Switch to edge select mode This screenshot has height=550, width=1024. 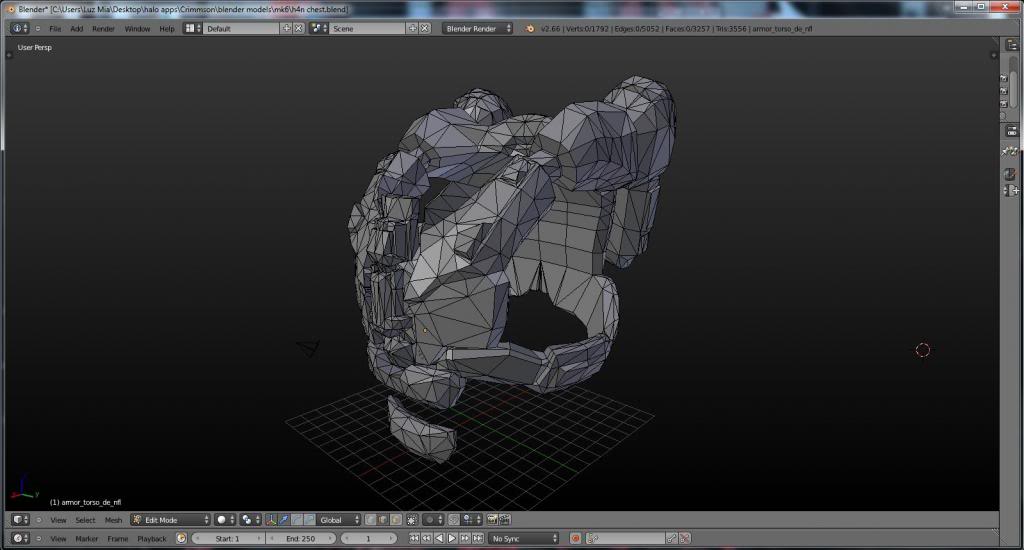click(383, 520)
